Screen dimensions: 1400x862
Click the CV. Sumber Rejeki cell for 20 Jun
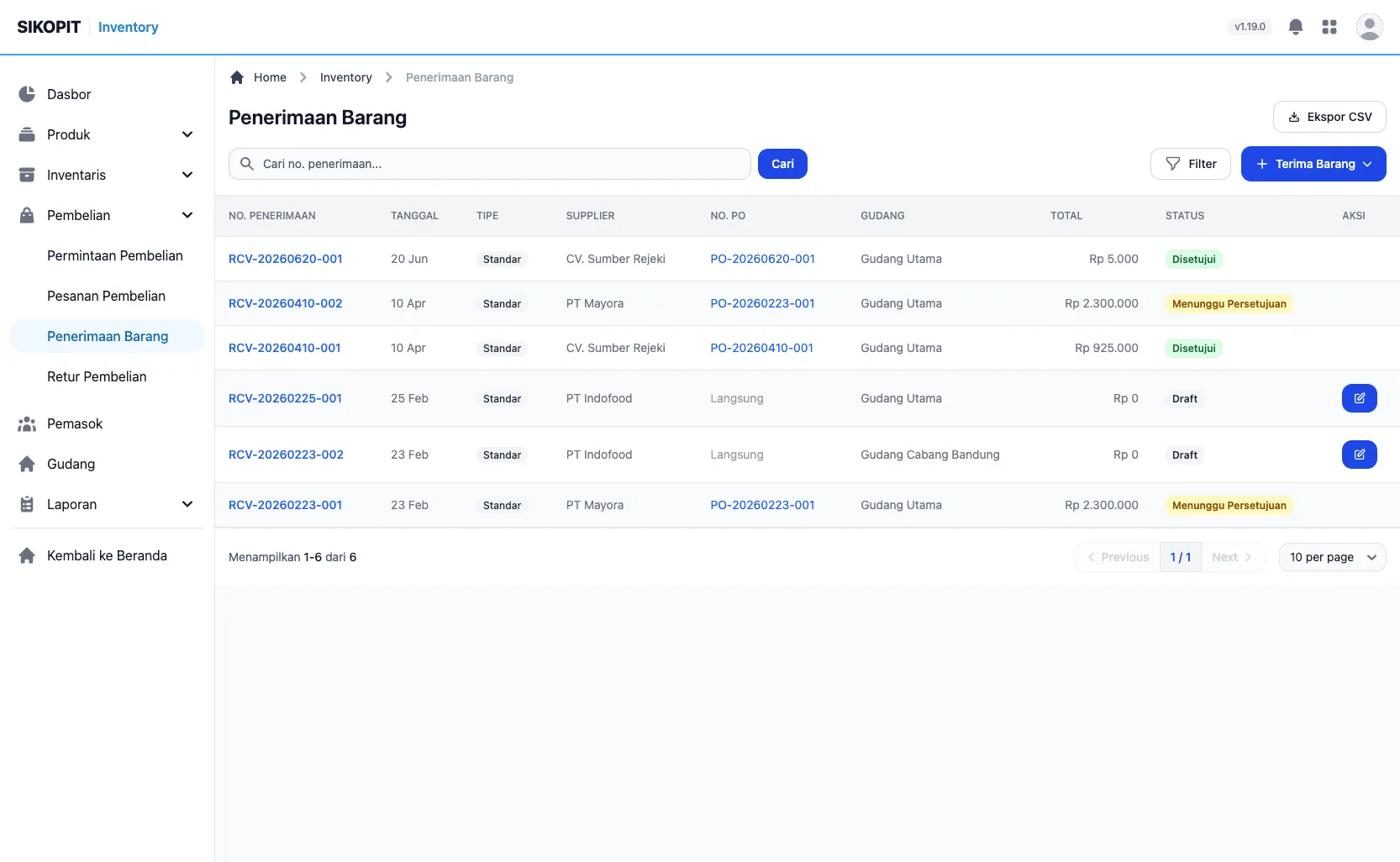616,259
